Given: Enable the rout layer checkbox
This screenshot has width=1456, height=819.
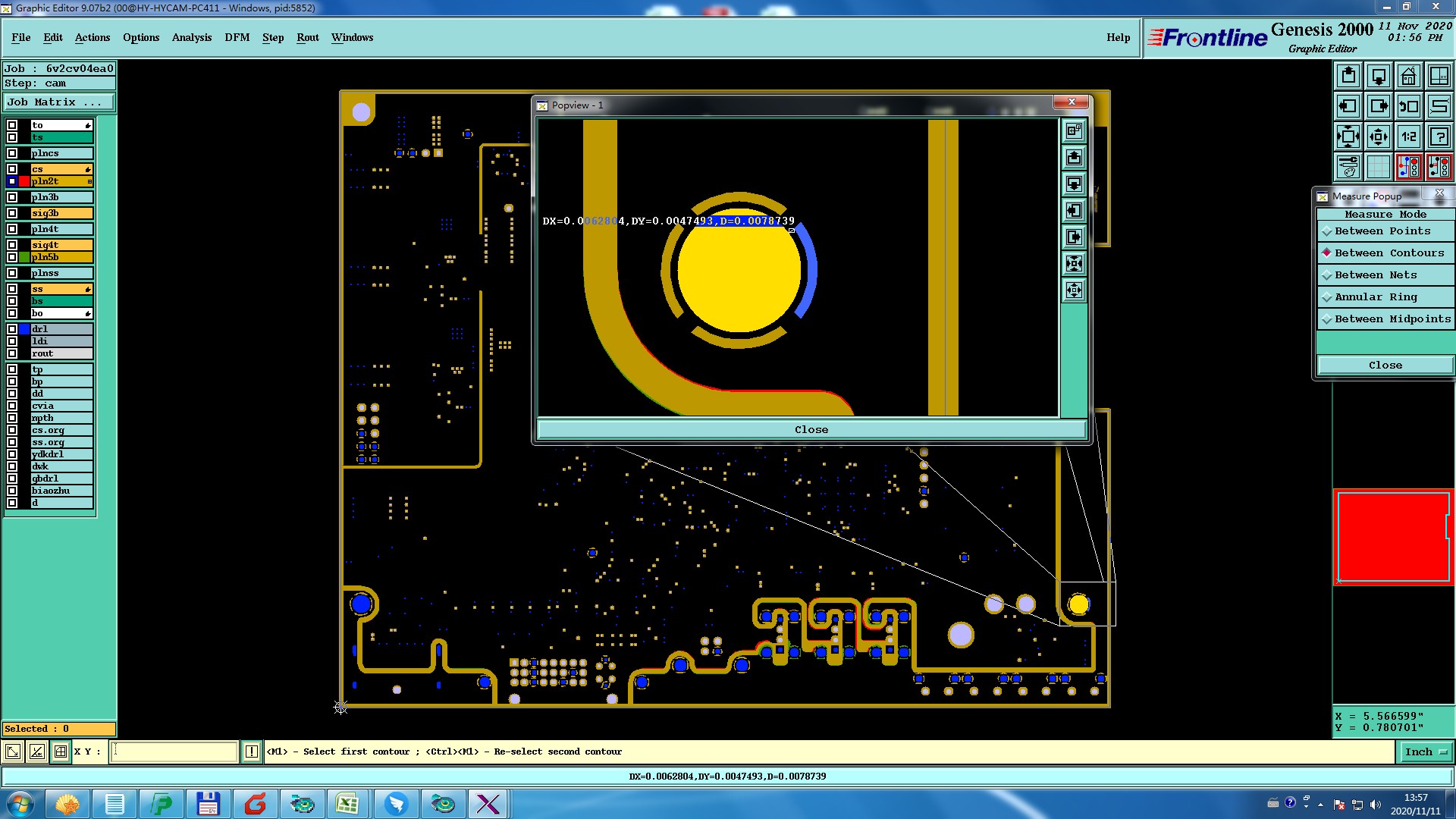Looking at the screenshot, I should (x=12, y=353).
